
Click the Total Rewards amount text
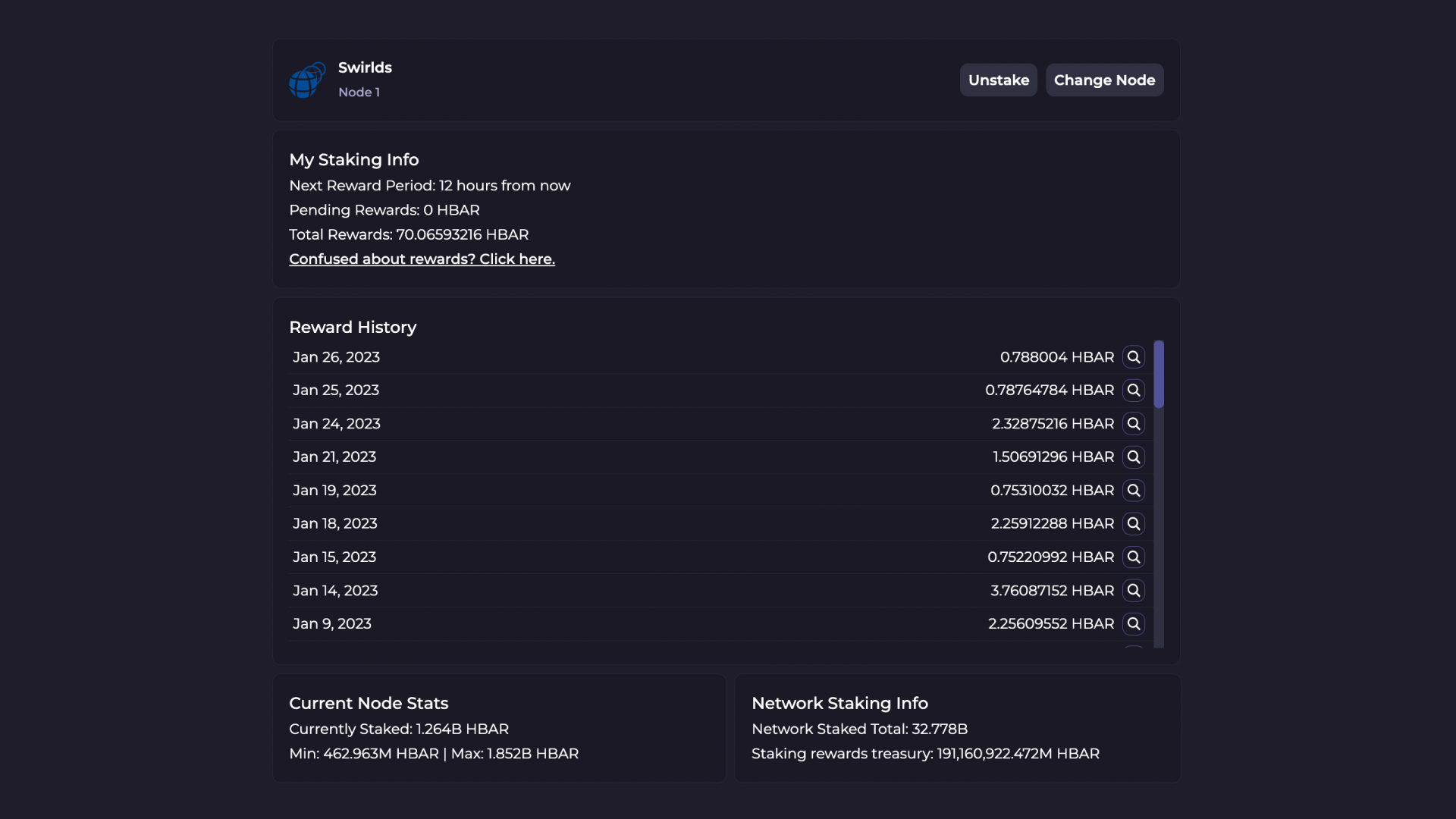(x=462, y=235)
